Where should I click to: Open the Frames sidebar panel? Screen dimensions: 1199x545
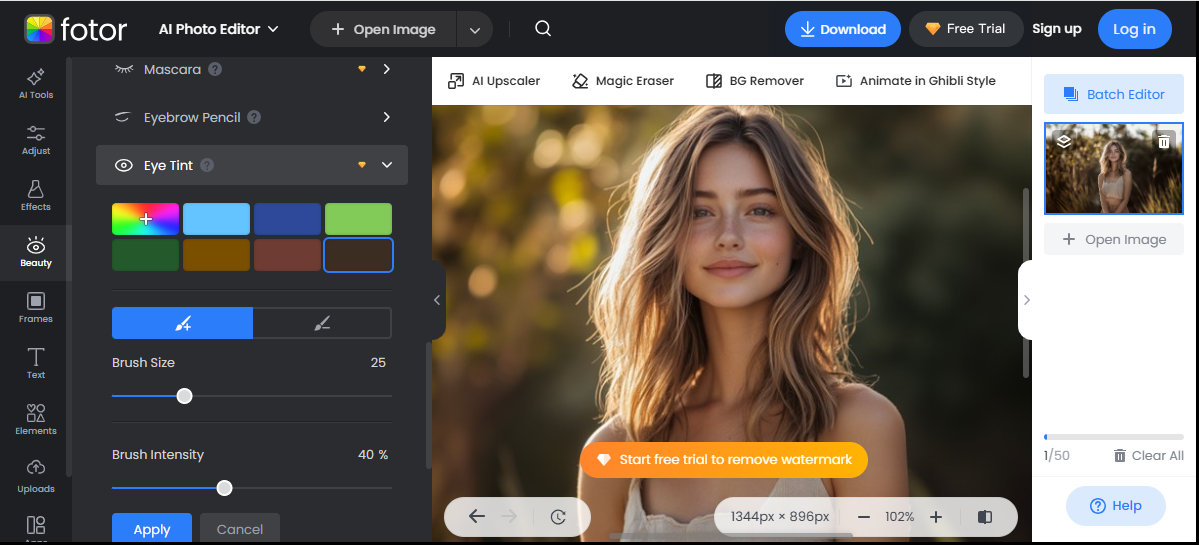(x=35, y=308)
